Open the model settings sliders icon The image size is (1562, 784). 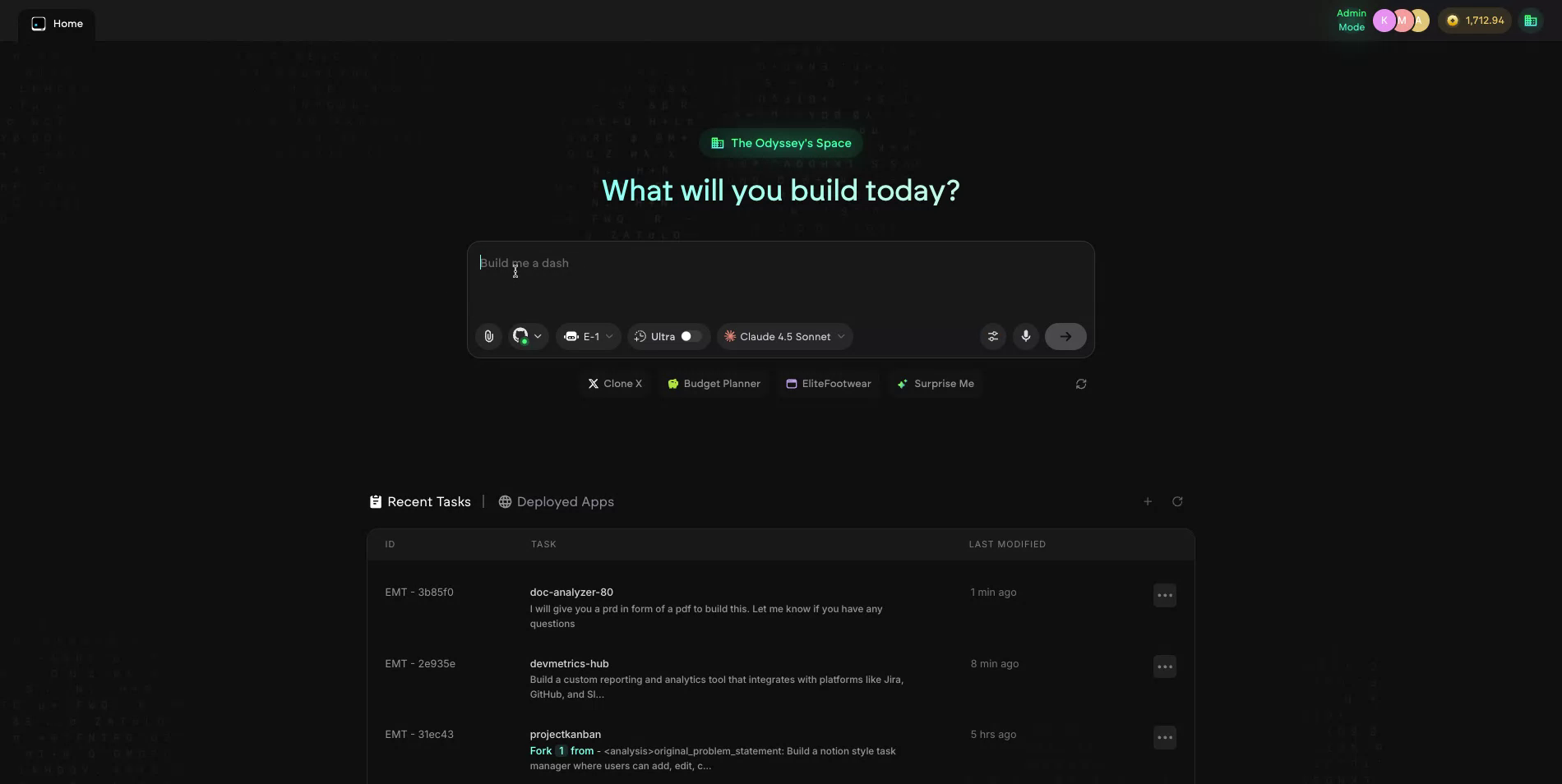[x=992, y=336]
